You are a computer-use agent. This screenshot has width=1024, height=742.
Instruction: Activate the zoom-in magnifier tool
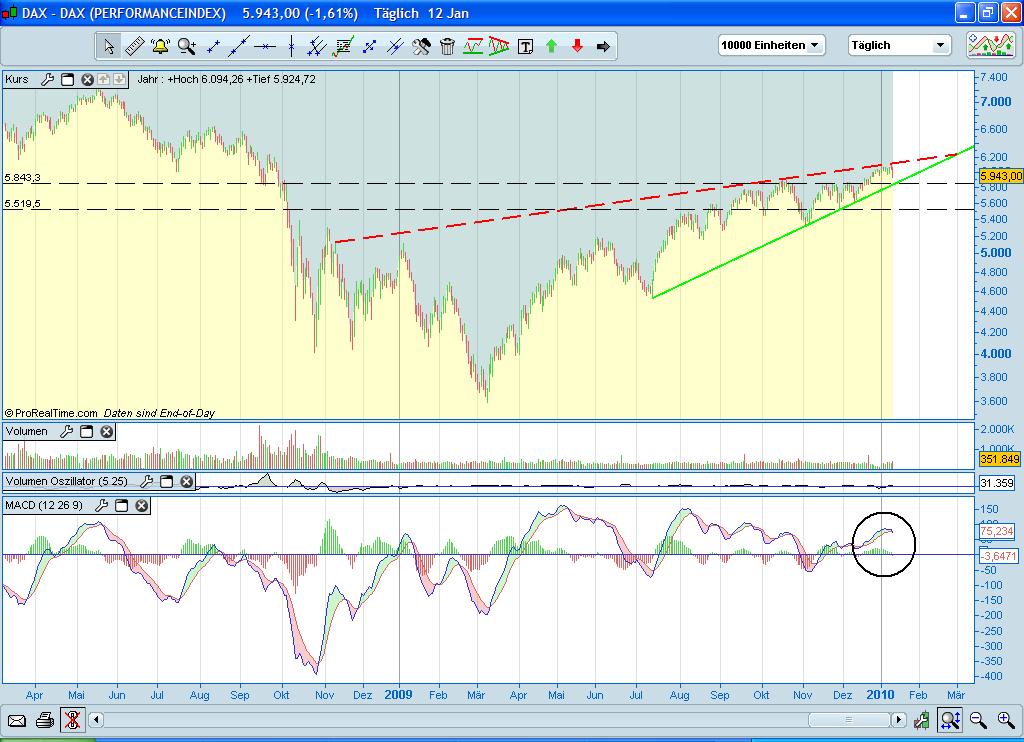click(185, 45)
